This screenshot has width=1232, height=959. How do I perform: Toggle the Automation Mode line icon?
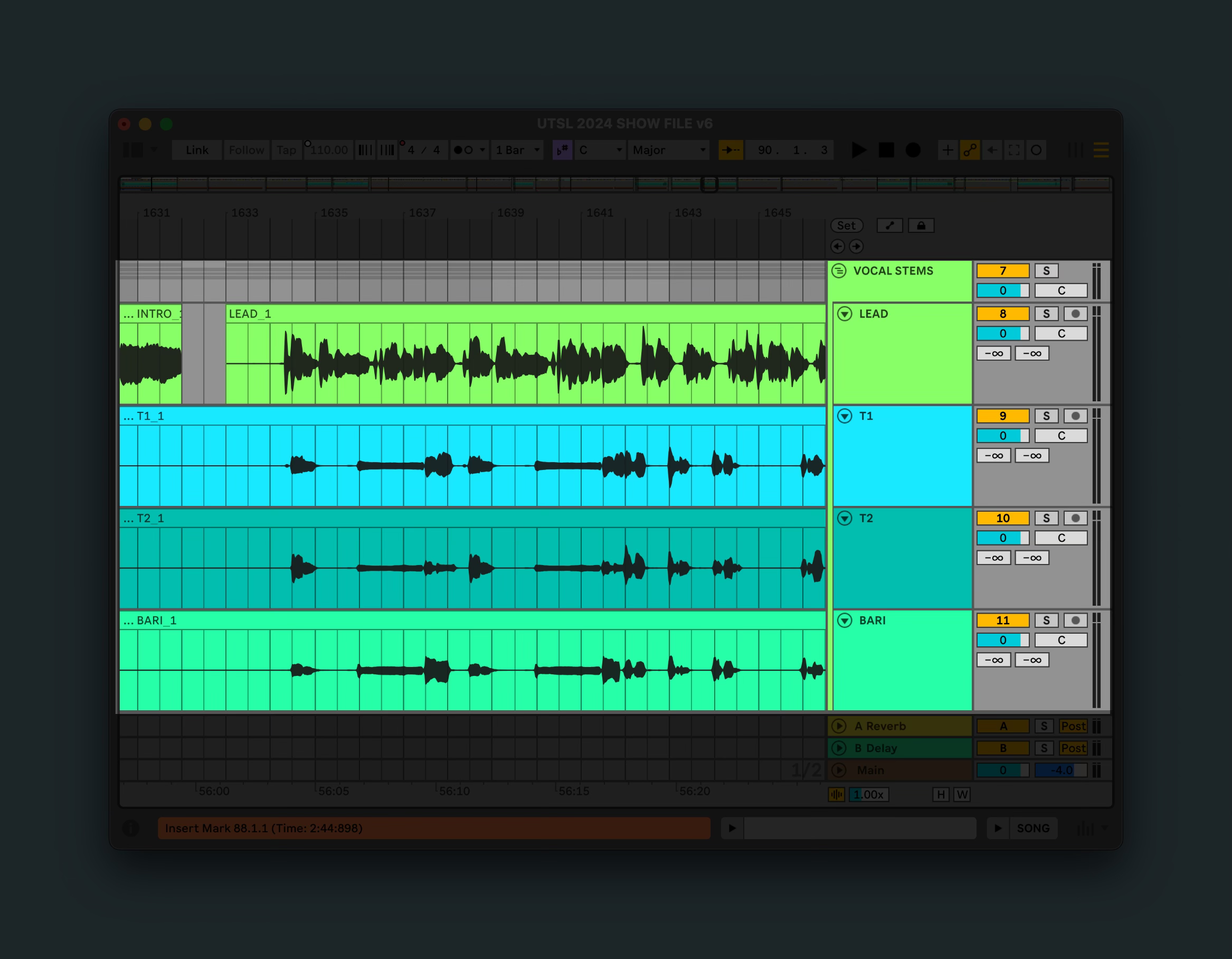pos(889,225)
